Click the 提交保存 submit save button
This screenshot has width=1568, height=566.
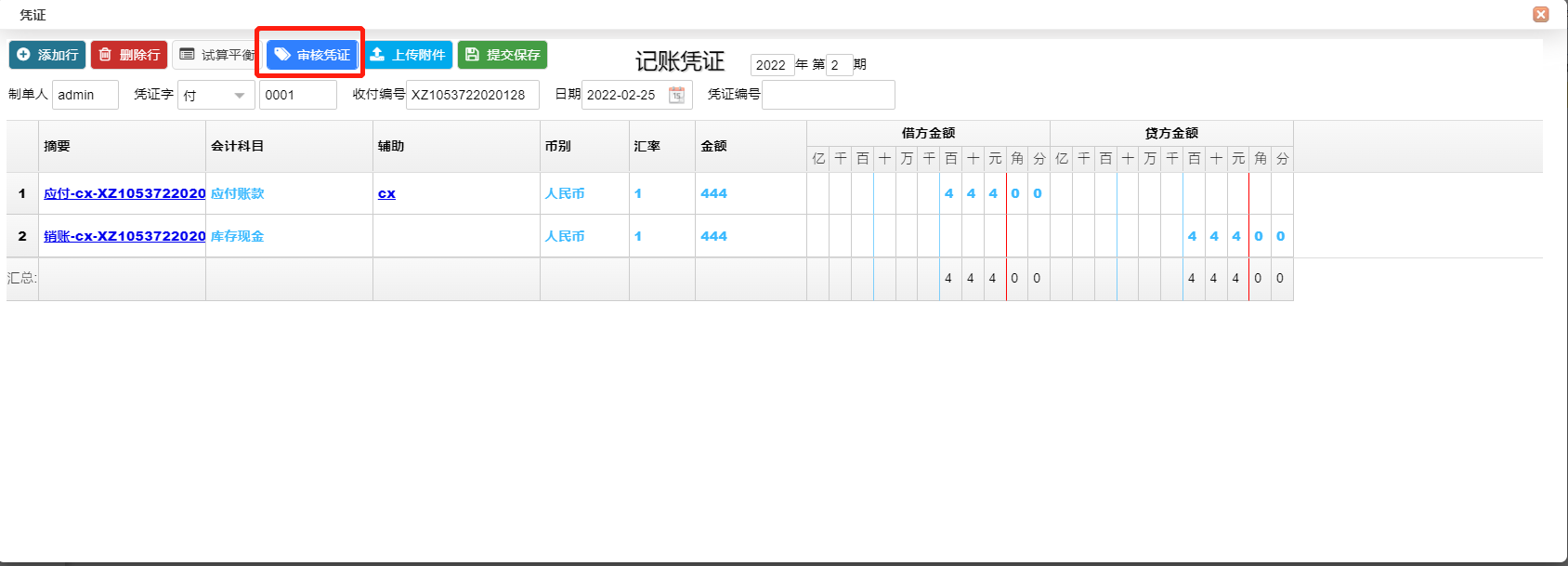[503, 55]
